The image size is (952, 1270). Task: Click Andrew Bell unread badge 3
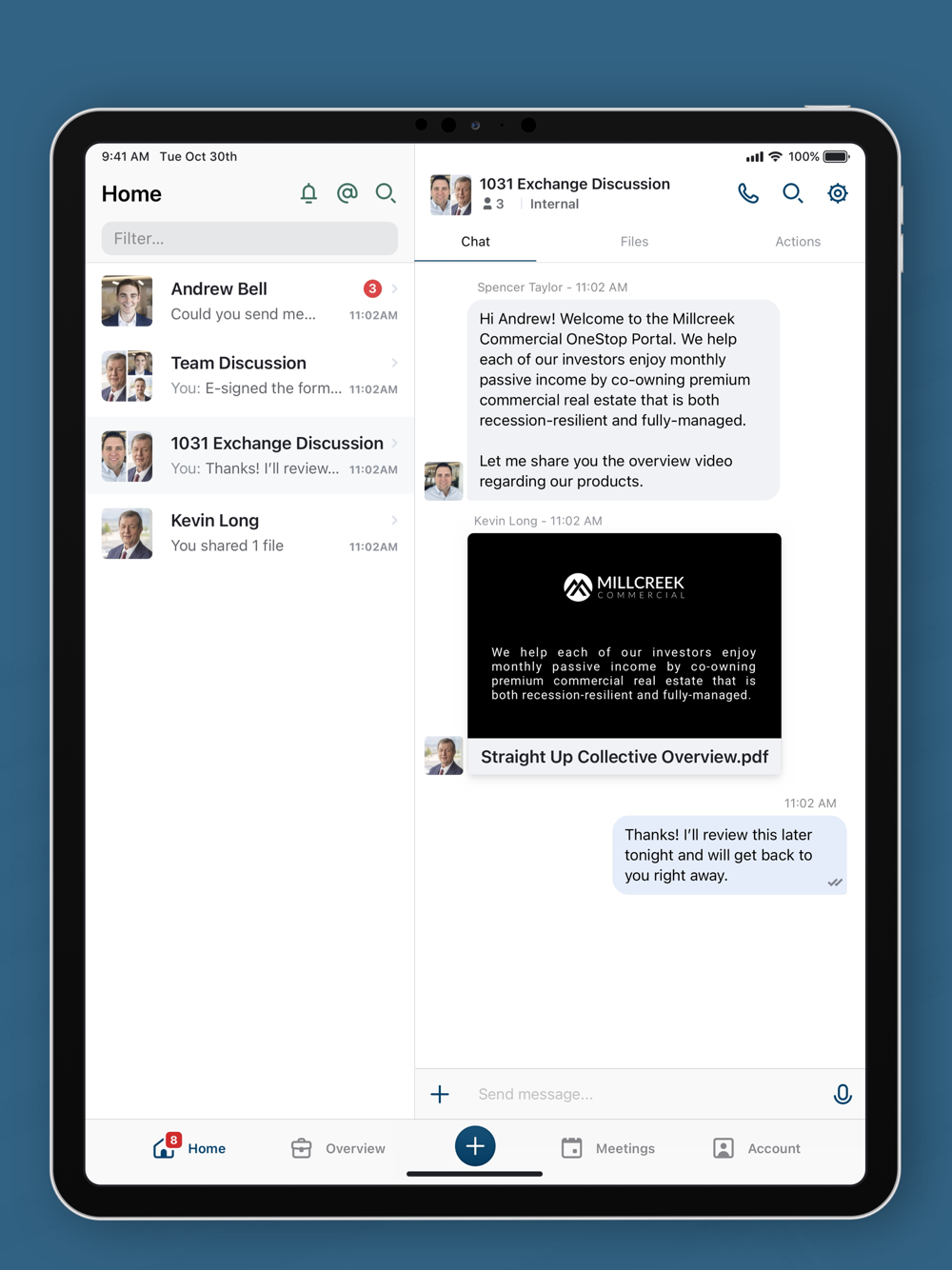[372, 288]
